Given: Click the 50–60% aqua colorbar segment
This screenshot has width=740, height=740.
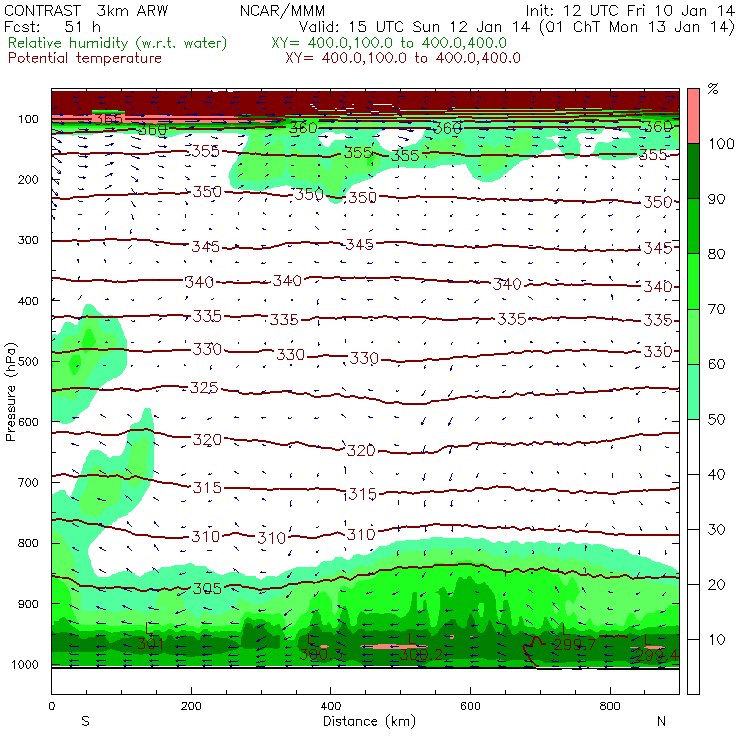Looking at the screenshot, I should tap(693, 392).
